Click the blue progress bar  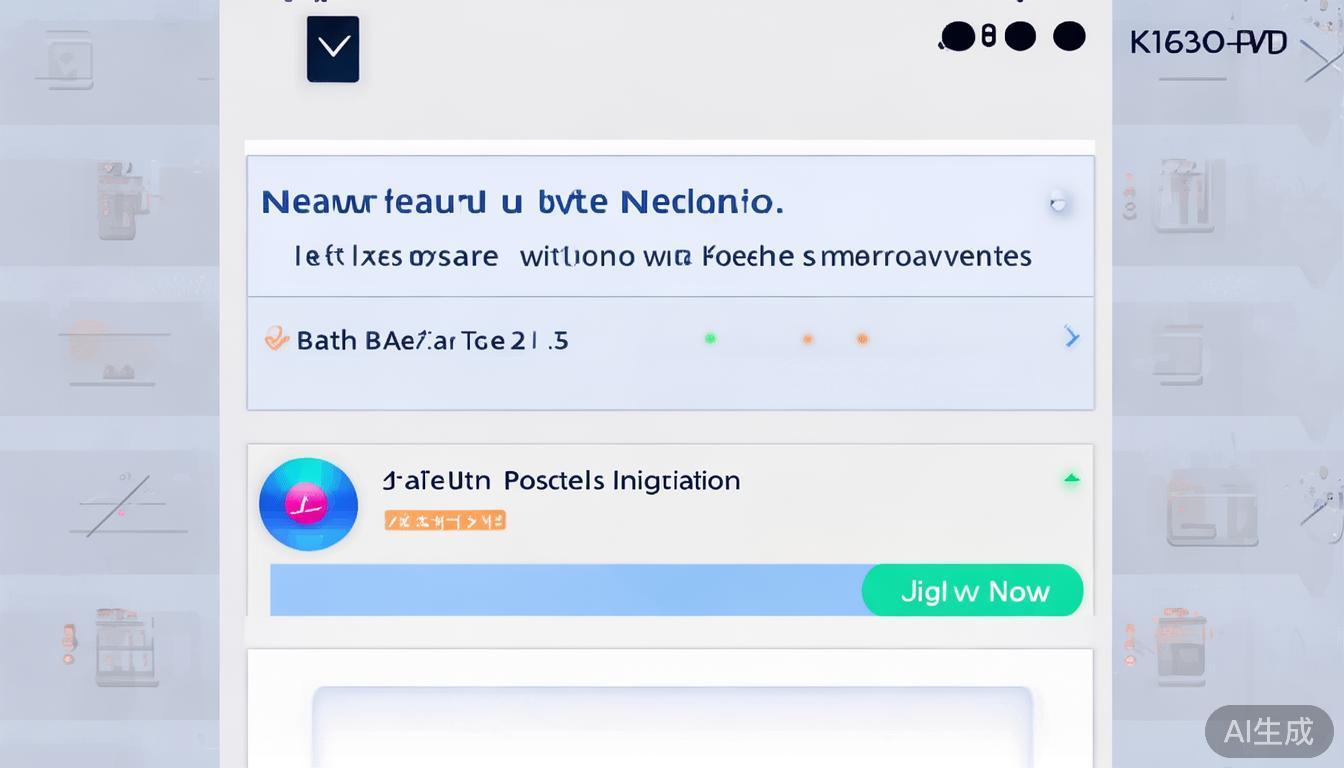565,590
